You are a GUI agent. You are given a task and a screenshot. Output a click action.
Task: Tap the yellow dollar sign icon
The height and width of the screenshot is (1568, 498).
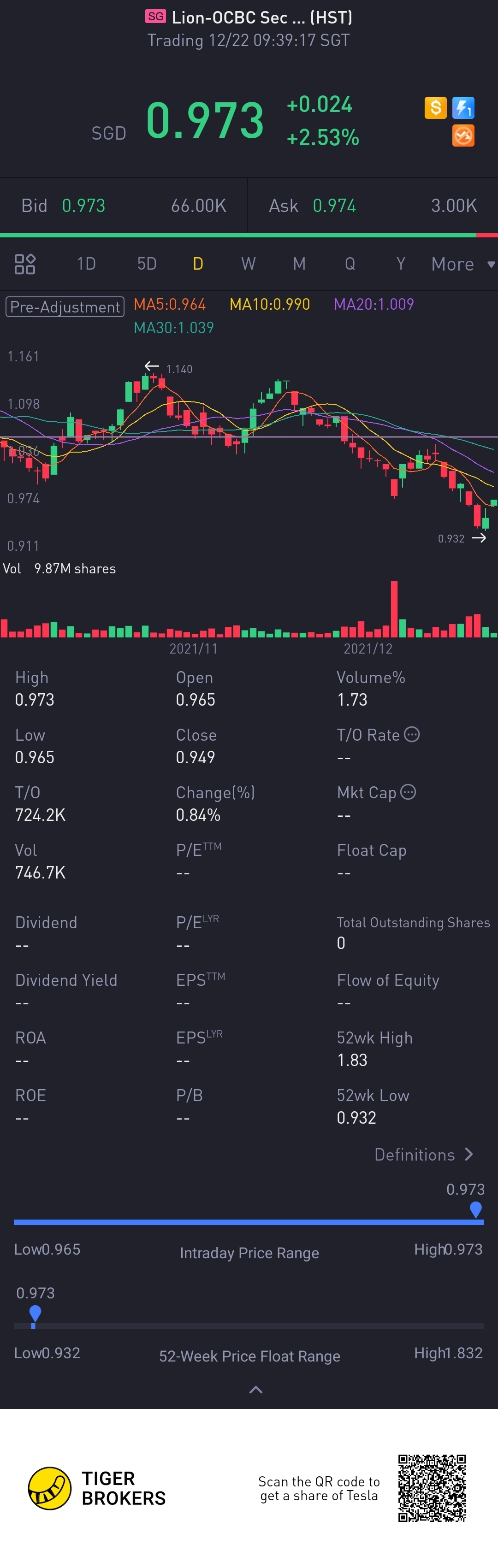point(435,108)
